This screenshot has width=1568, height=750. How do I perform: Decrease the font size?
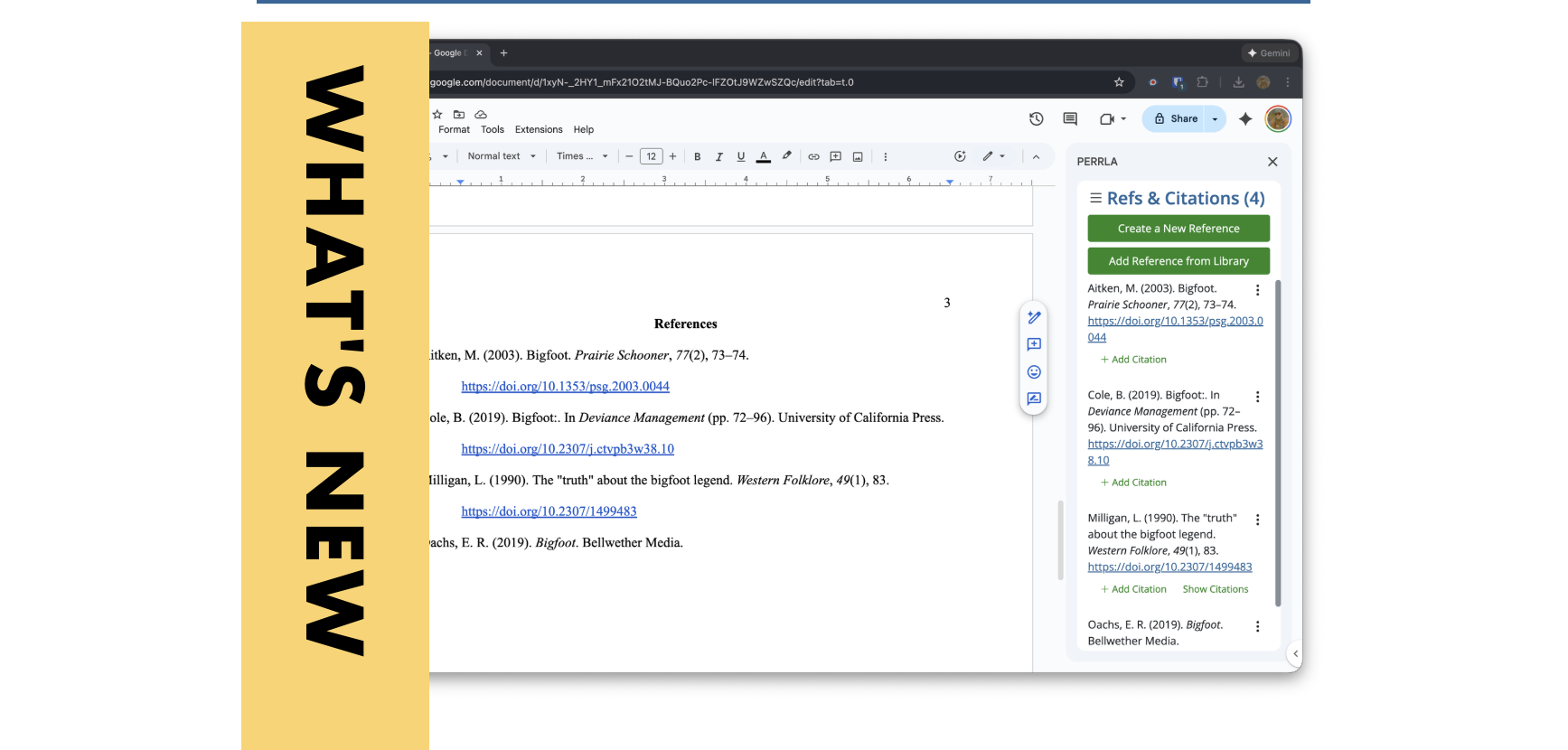pyautogui.click(x=629, y=156)
